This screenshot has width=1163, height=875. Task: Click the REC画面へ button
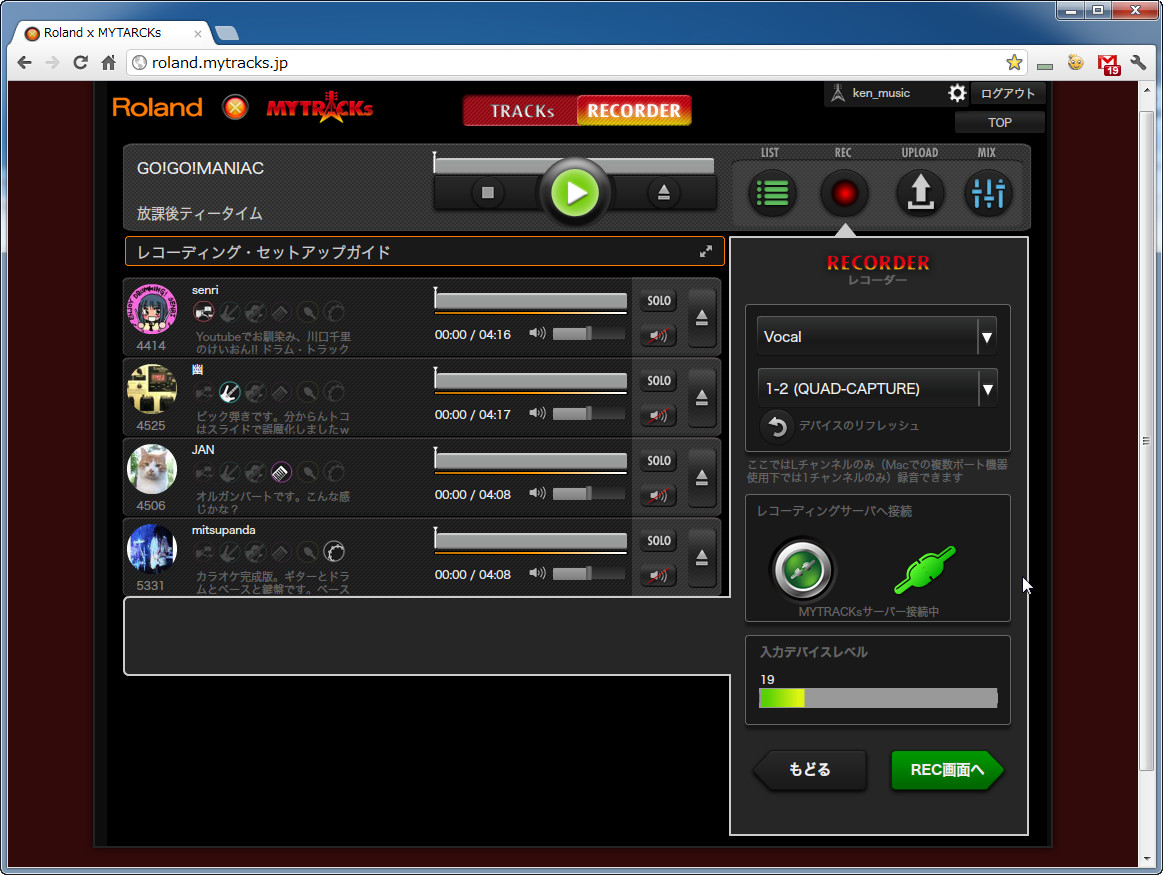(x=947, y=770)
